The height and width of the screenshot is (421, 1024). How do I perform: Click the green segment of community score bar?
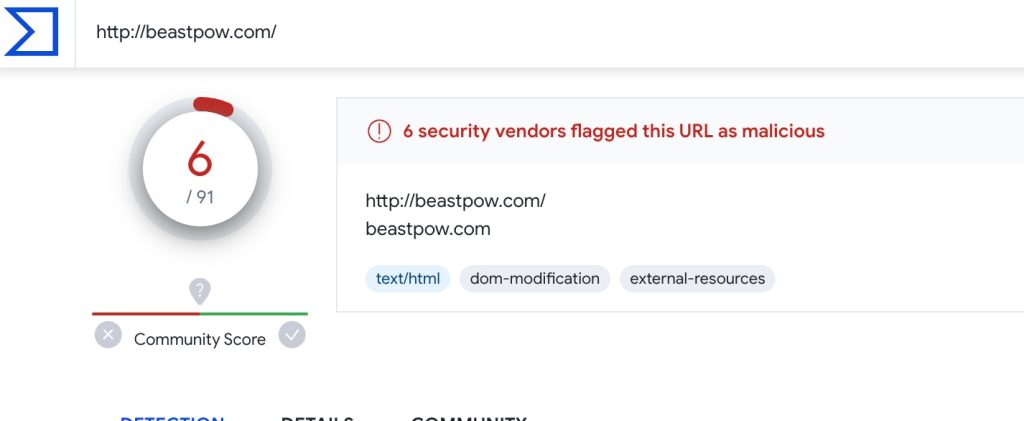click(x=254, y=314)
